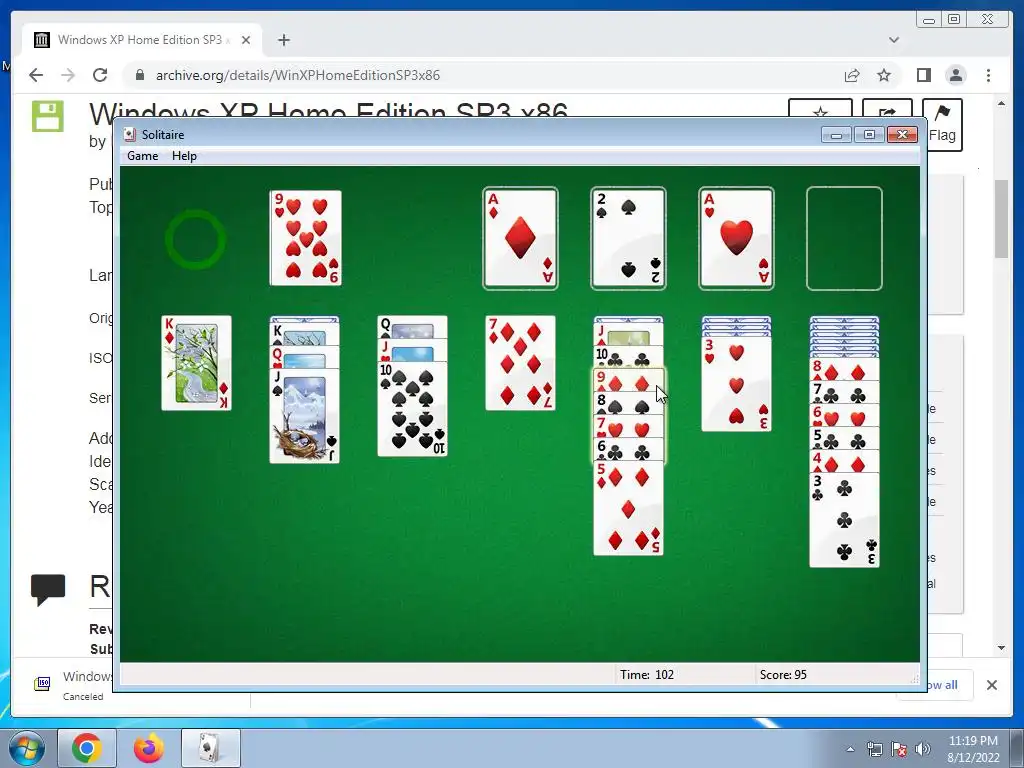Viewport: 1024px width, 768px height.
Task: Dismiss the Chrome downloads bar
Action: click(991, 685)
